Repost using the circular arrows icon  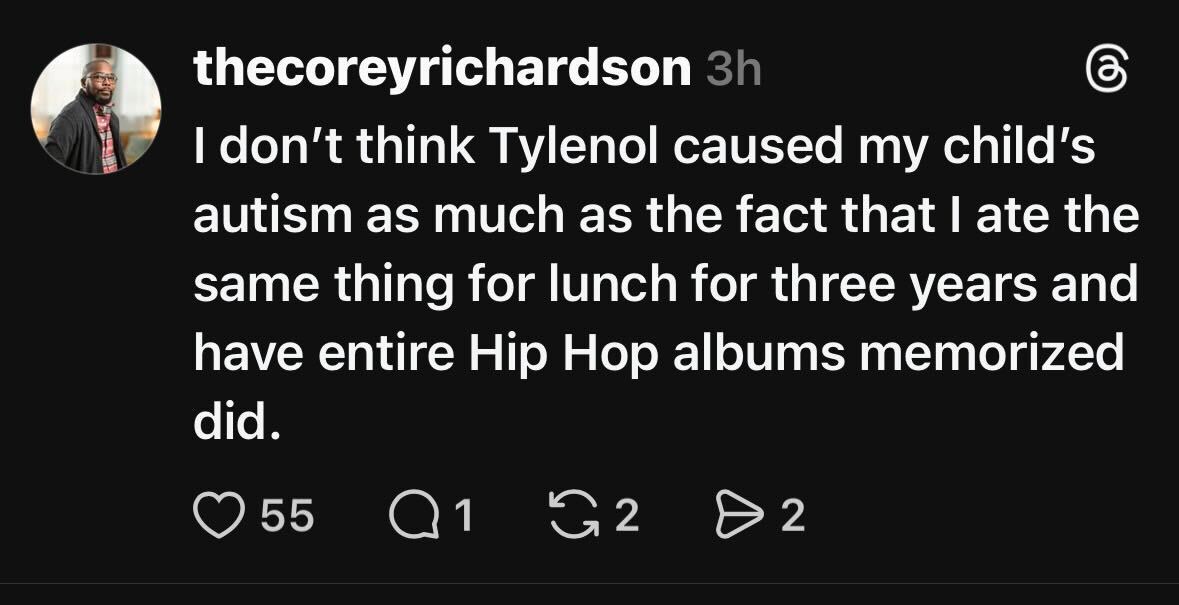(571, 515)
